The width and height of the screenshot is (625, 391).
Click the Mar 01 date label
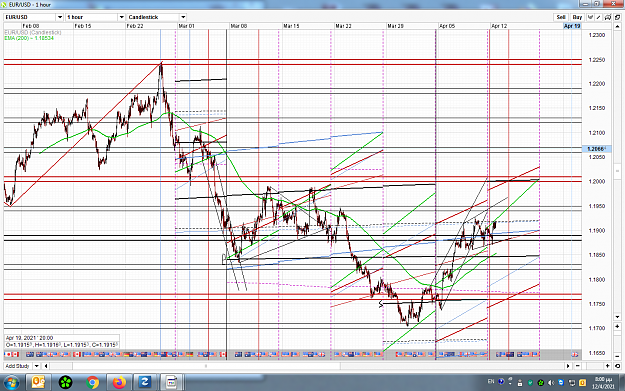click(x=186, y=26)
